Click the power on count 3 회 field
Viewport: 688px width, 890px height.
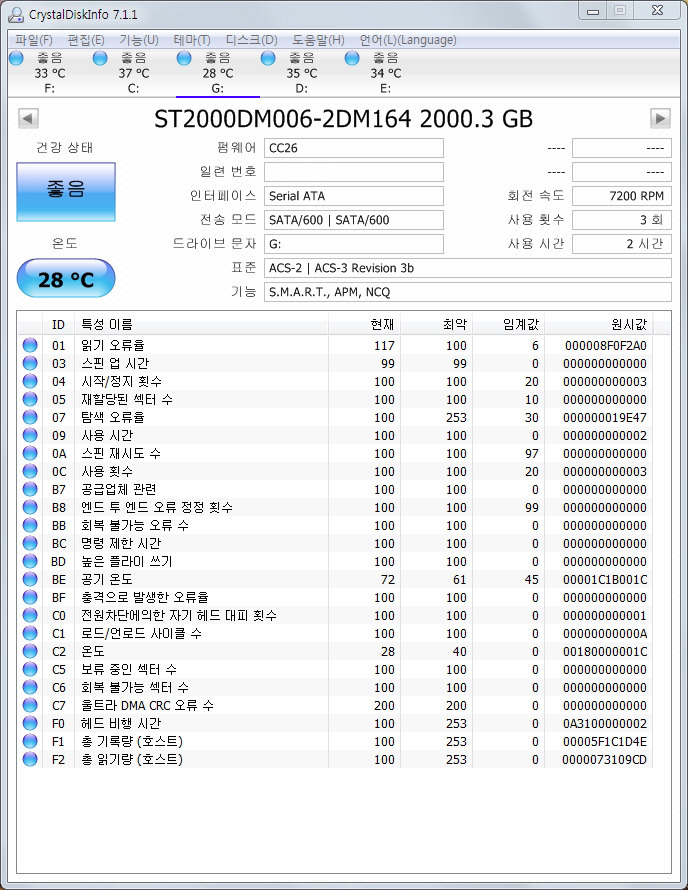(622, 220)
